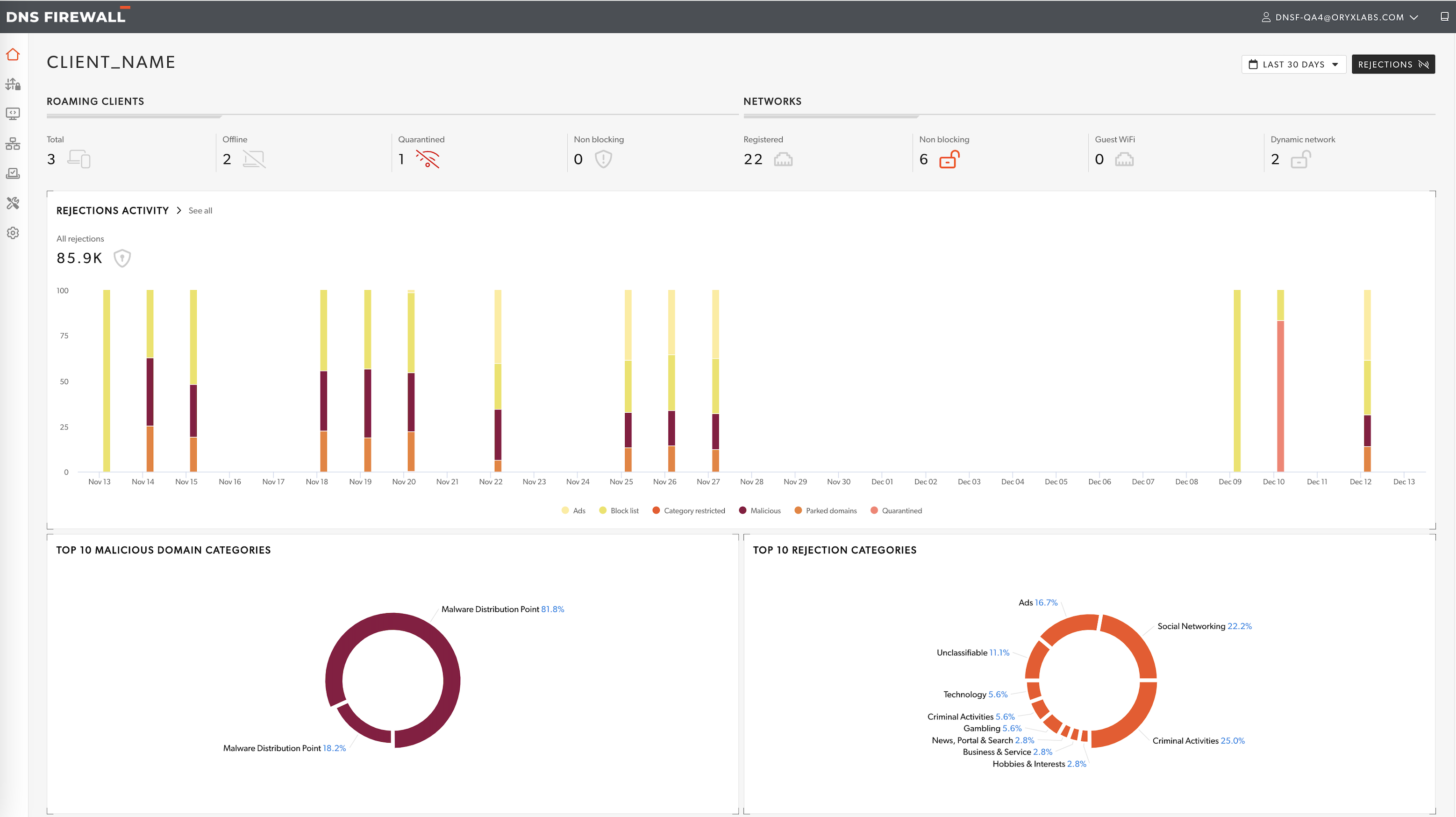
Task: Open the network topology sidebar icon
Action: pos(13,144)
